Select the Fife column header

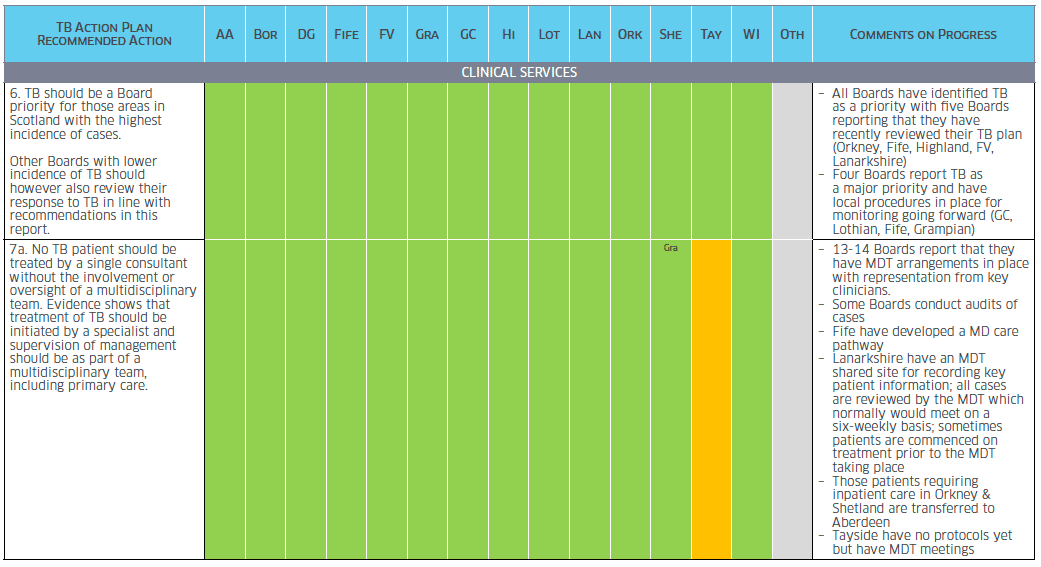[347, 34]
